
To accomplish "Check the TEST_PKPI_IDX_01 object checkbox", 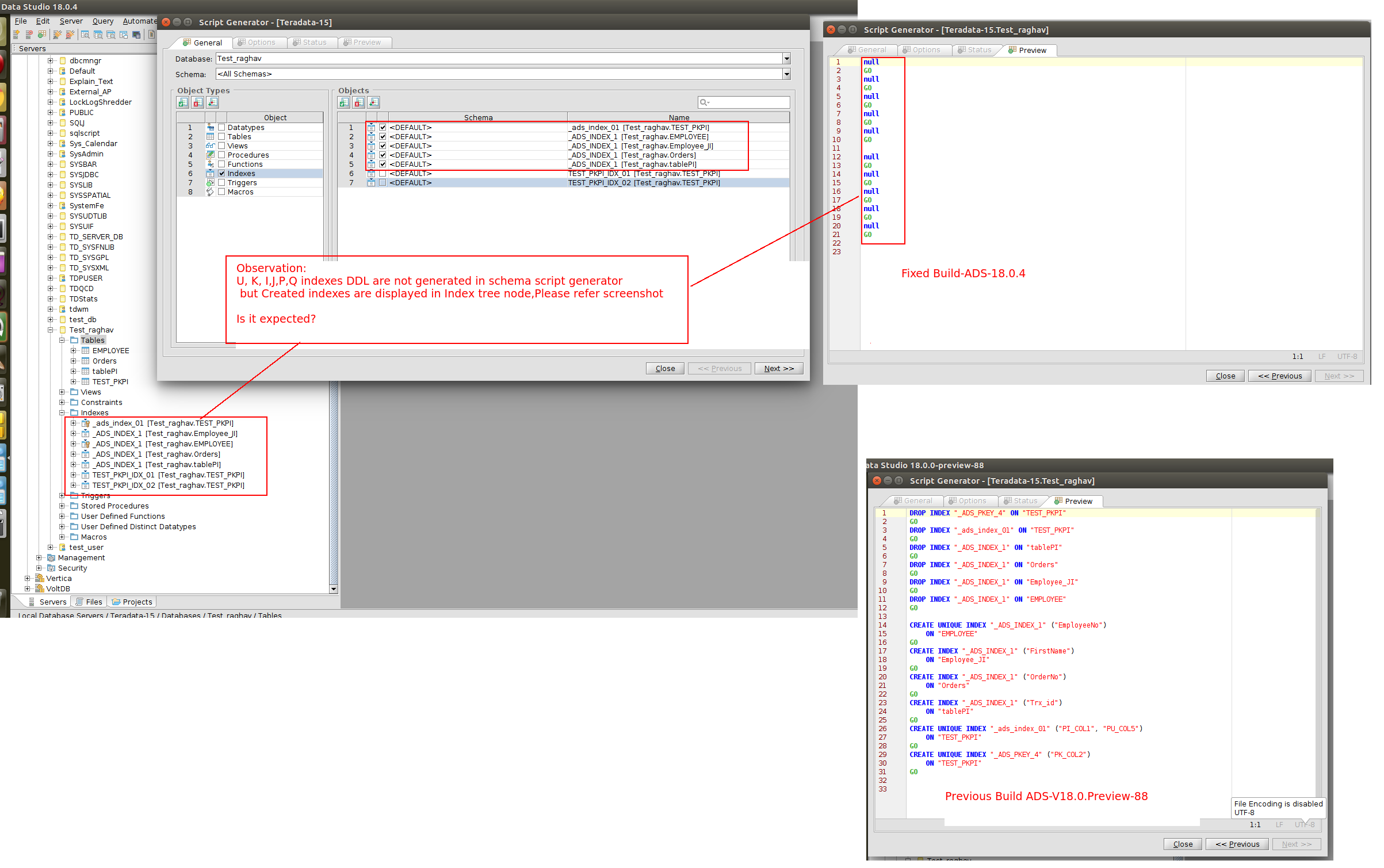I will coord(383,174).
